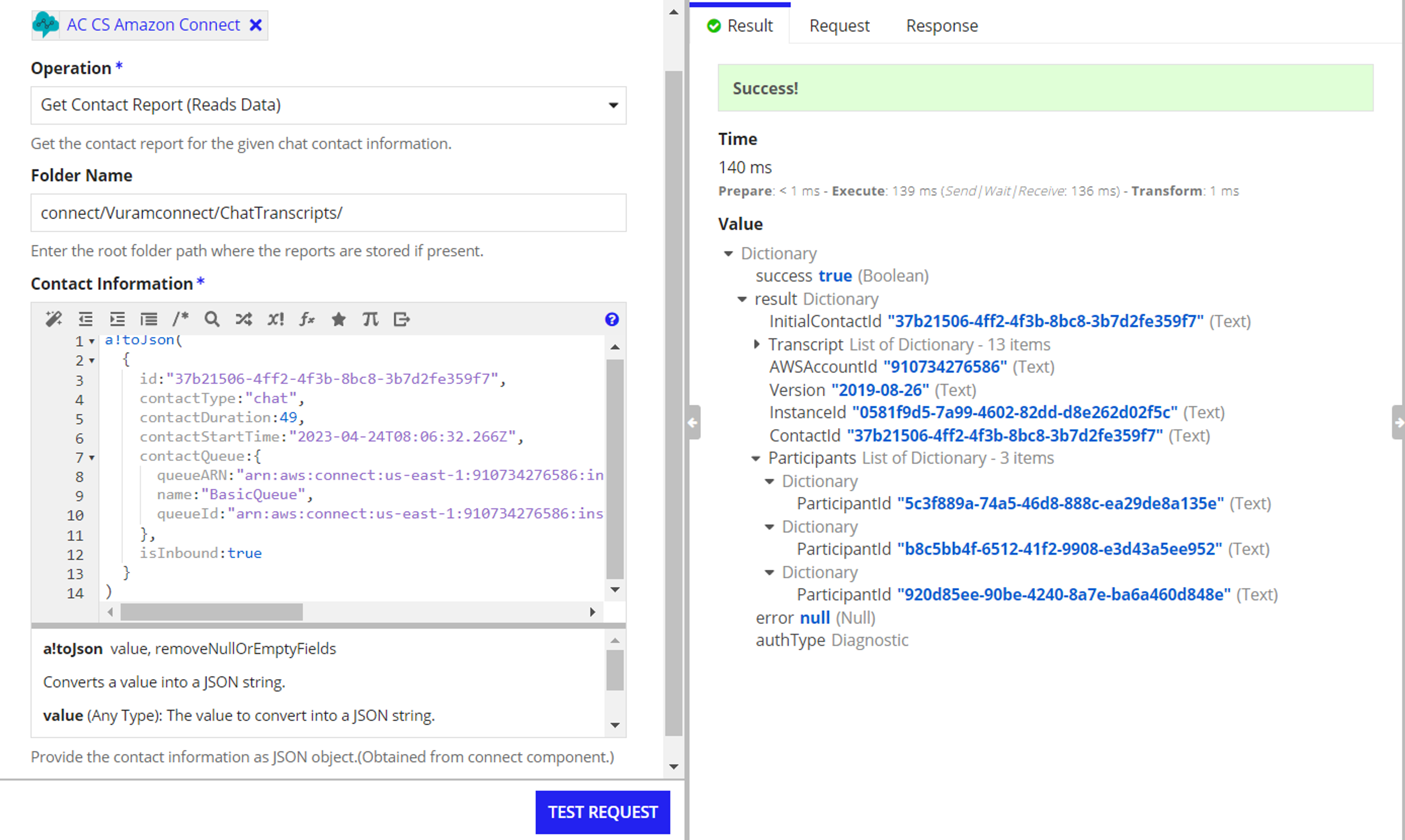Click the Amazon Connect cloud logo icon

(x=45, y=25)
